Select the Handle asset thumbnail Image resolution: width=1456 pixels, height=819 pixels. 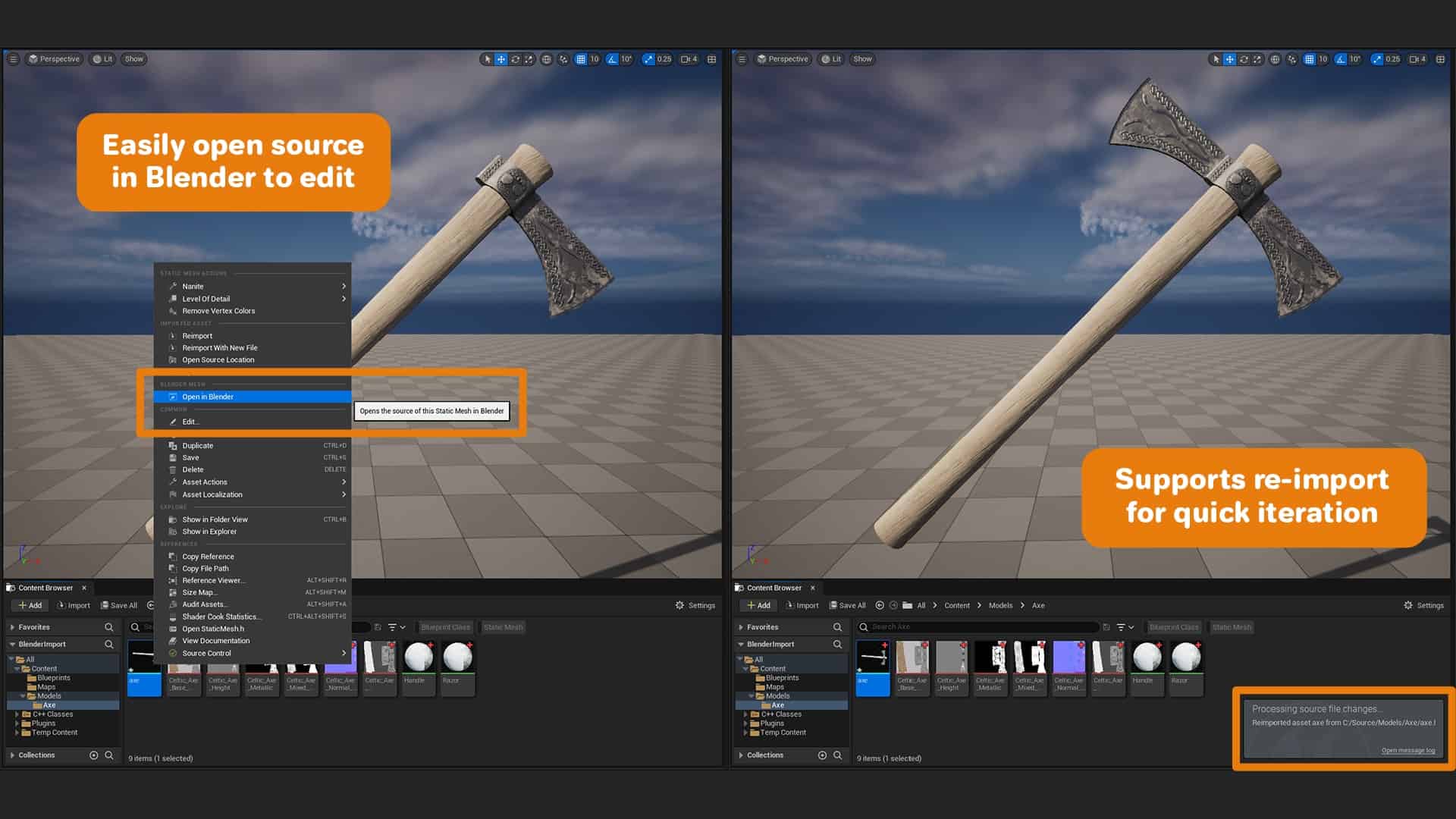[417, 662]
